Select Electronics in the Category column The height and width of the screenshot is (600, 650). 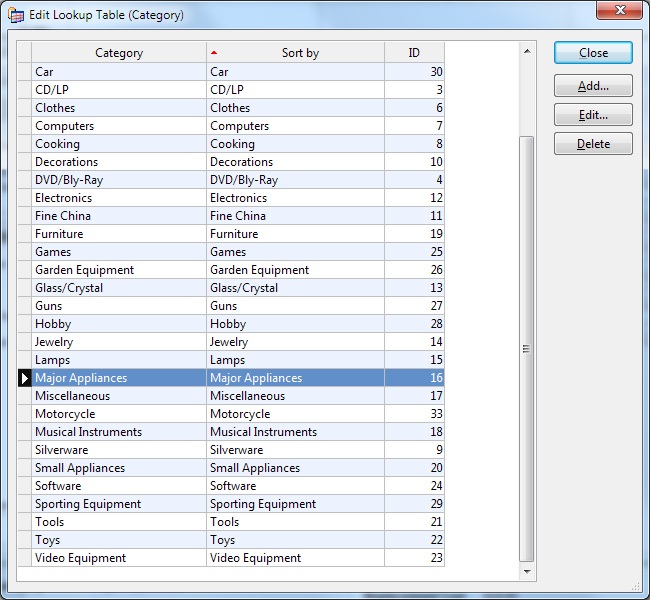[x=119, y=198]
